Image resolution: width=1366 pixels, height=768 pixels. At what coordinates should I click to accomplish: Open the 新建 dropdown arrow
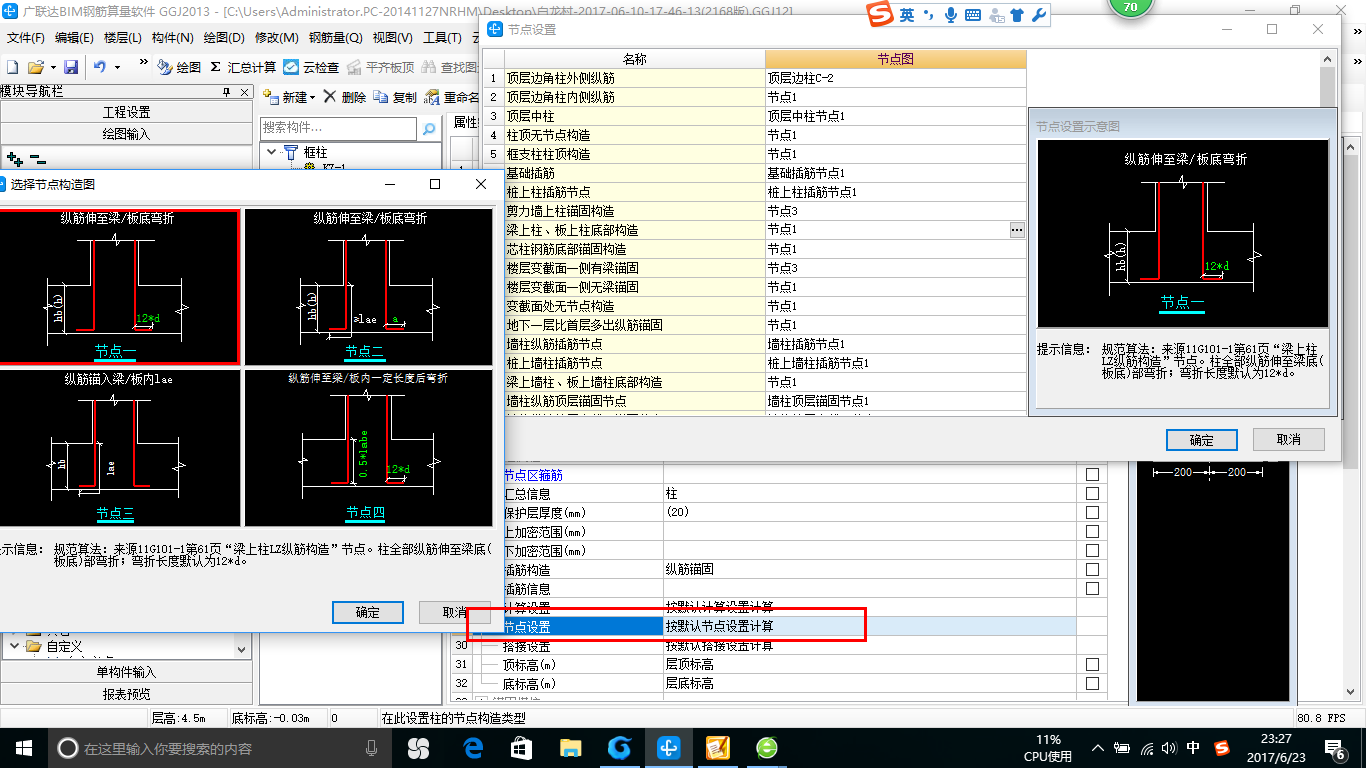313,97
